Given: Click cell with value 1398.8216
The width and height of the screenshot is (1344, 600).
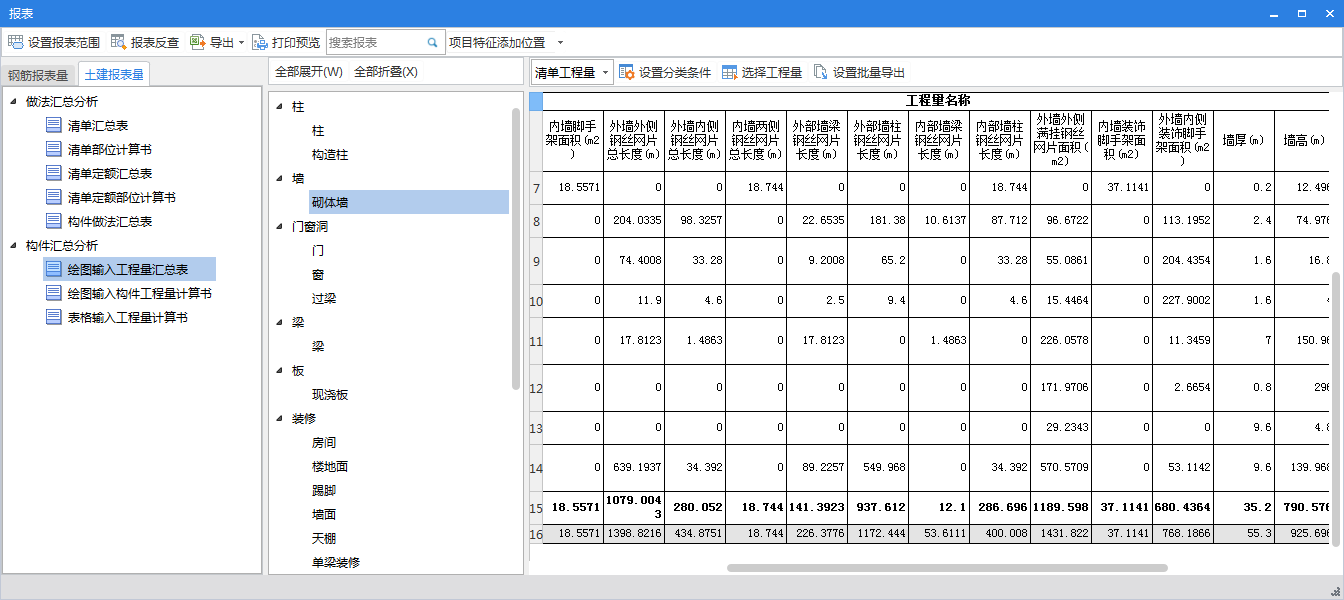Looking at the screenshot, I should point(634,535).
